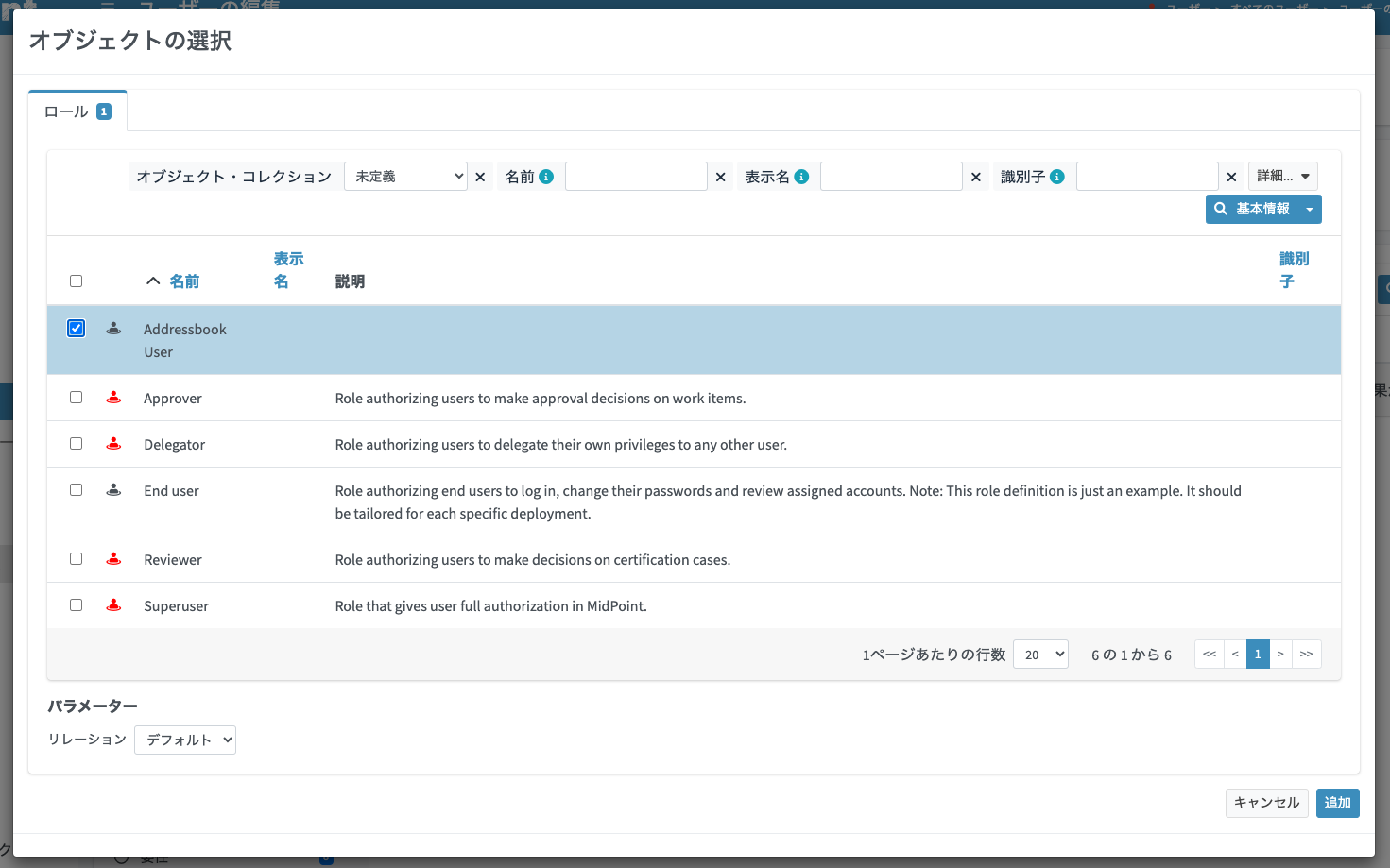Go to next page with > button
Screen dimensions: 1390x868
coord(1280,654)
